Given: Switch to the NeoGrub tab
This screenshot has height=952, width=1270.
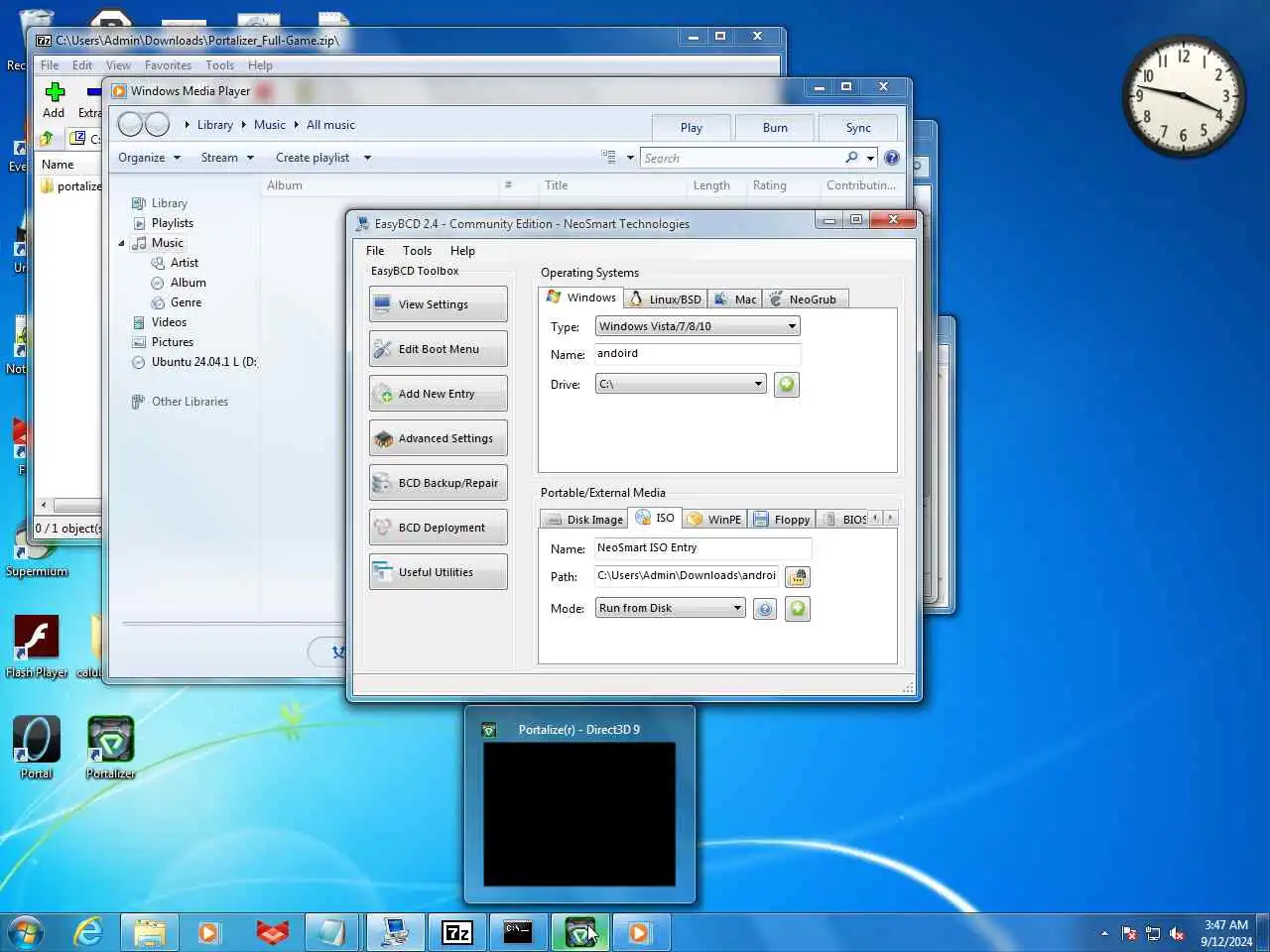Looking at the screenshot, I should point(805,298).
